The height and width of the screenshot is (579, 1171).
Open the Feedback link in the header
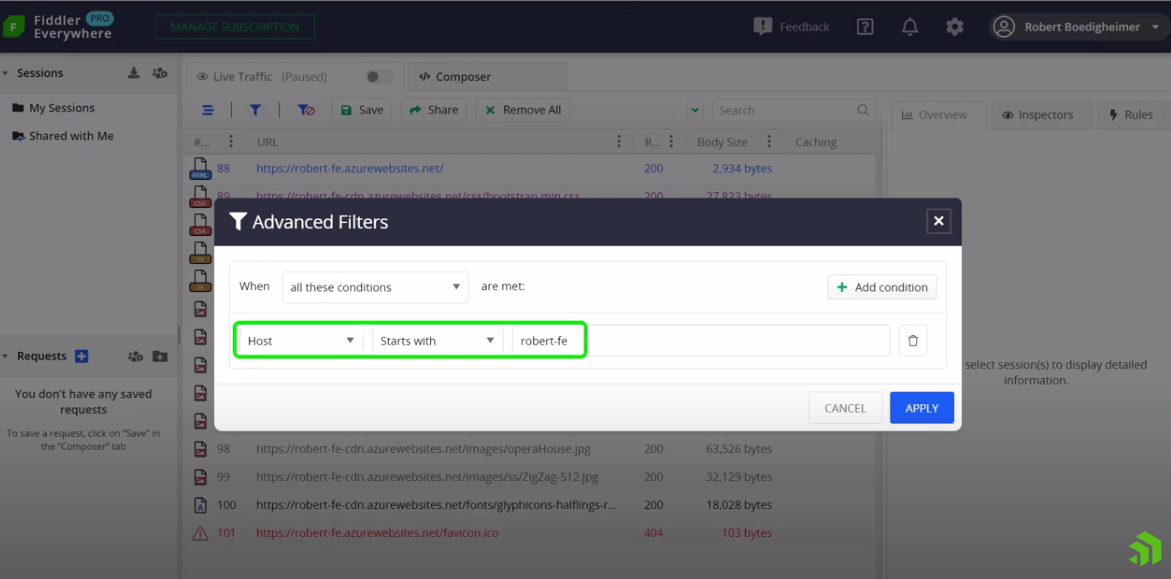792,27
